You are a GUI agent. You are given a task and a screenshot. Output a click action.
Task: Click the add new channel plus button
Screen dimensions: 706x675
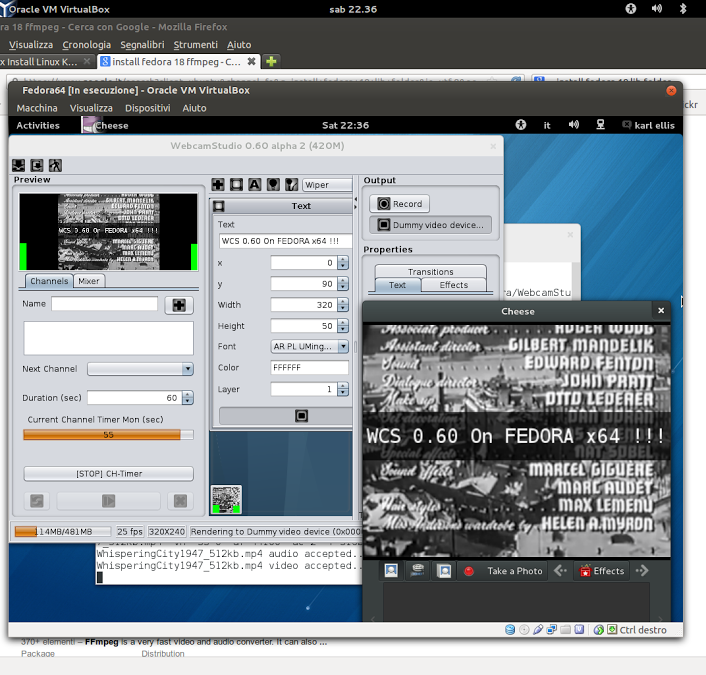pyautogui.click(x=179, y=305)
